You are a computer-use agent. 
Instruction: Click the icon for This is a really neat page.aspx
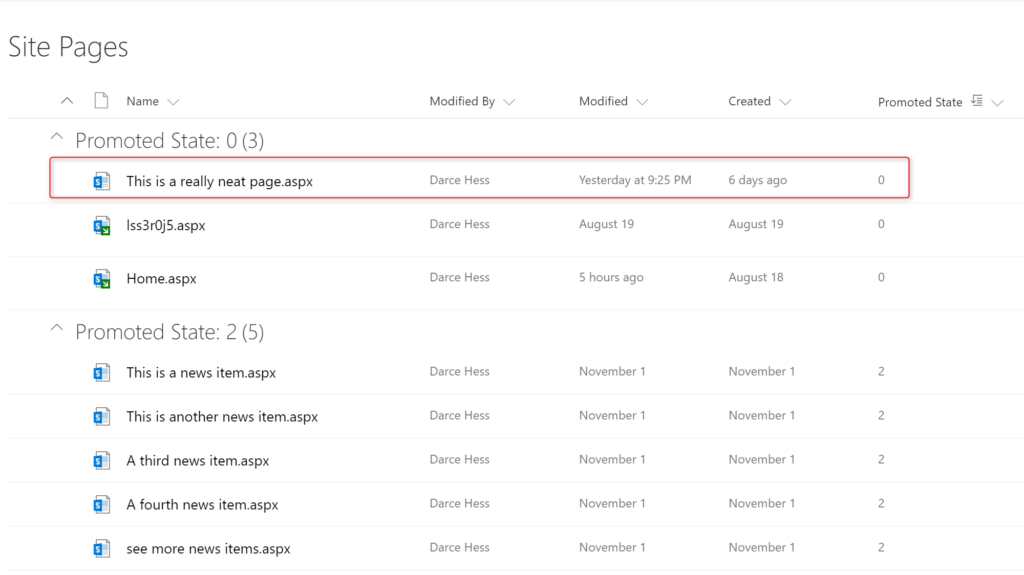click(x=101, y=181)
